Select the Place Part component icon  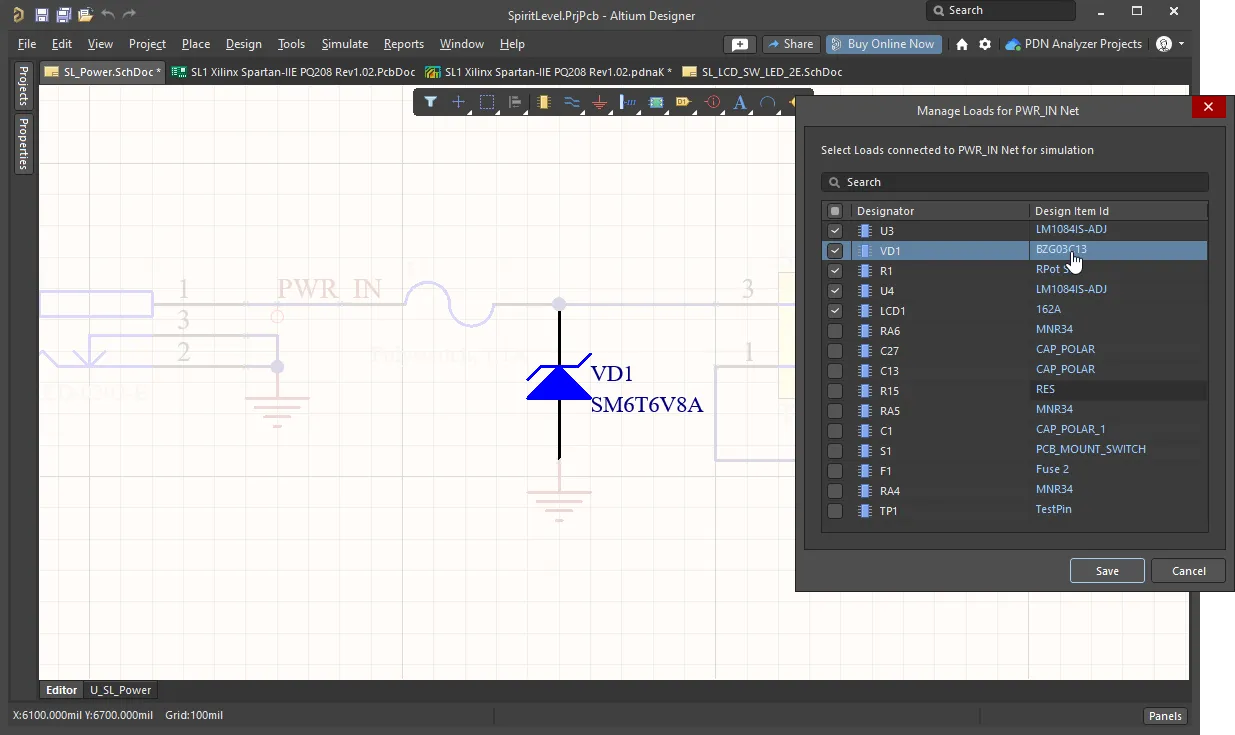[x=543, y=102]
